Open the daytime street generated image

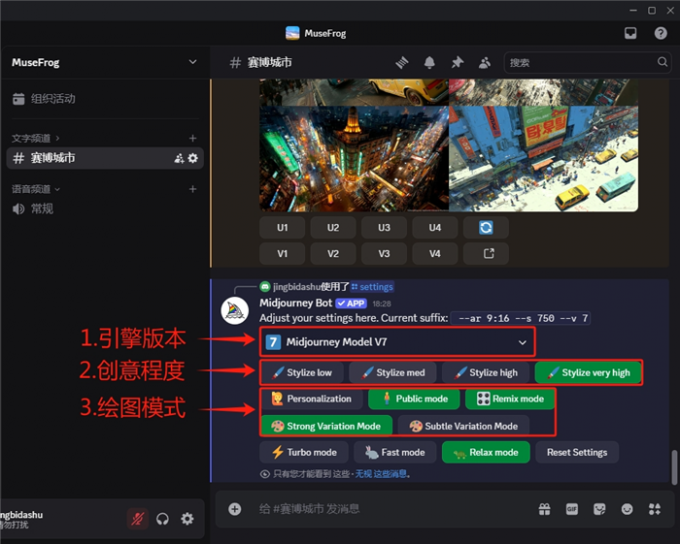pyautogui.click(x=543, y=158)
